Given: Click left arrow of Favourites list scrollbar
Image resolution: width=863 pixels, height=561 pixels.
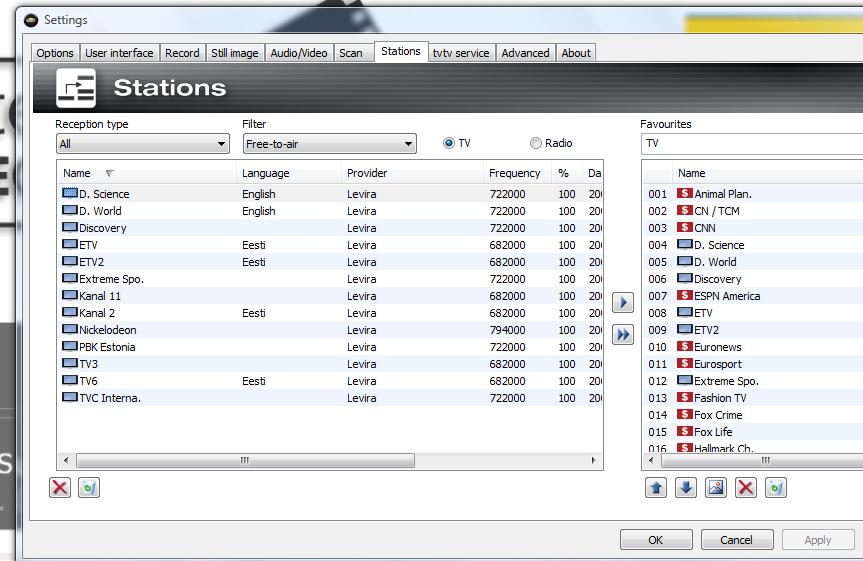Looking at the screenshot, I should (x=652, y=460).
